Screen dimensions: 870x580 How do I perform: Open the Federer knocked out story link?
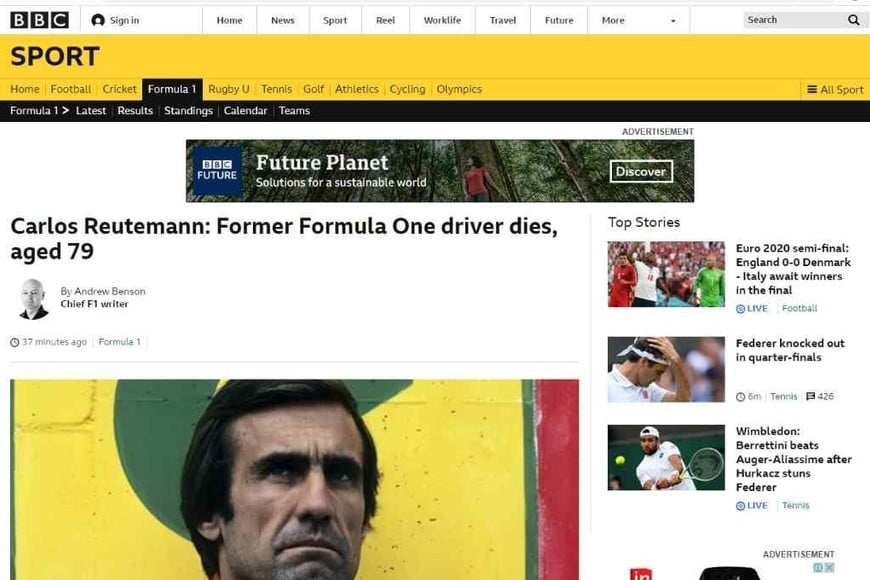[790, 350]
